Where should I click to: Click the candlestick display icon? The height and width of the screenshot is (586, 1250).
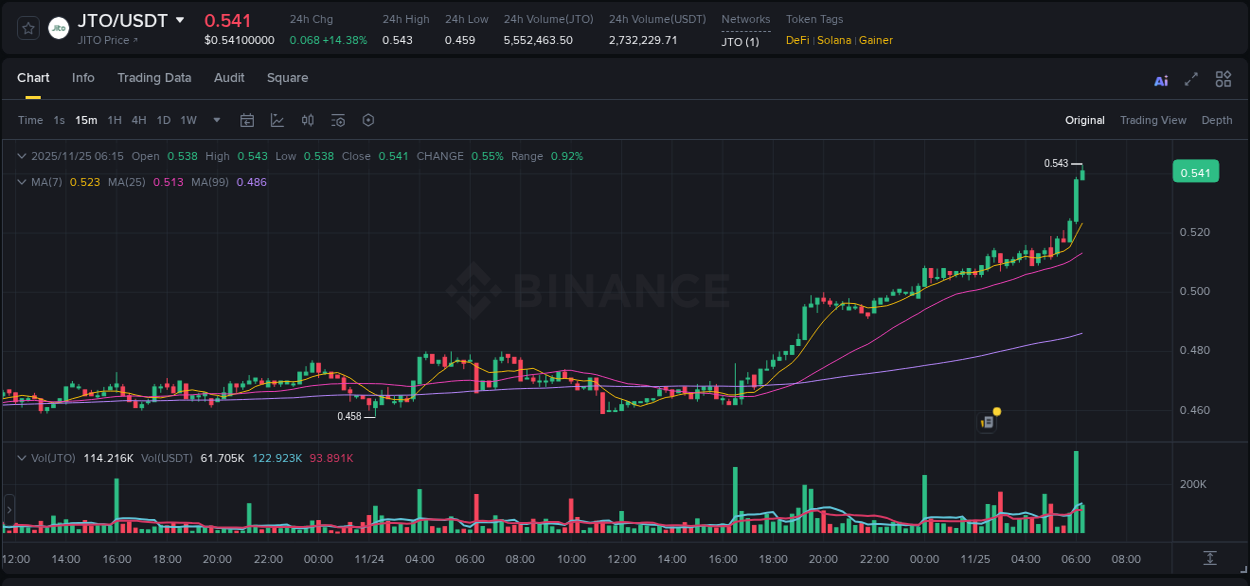307,120
